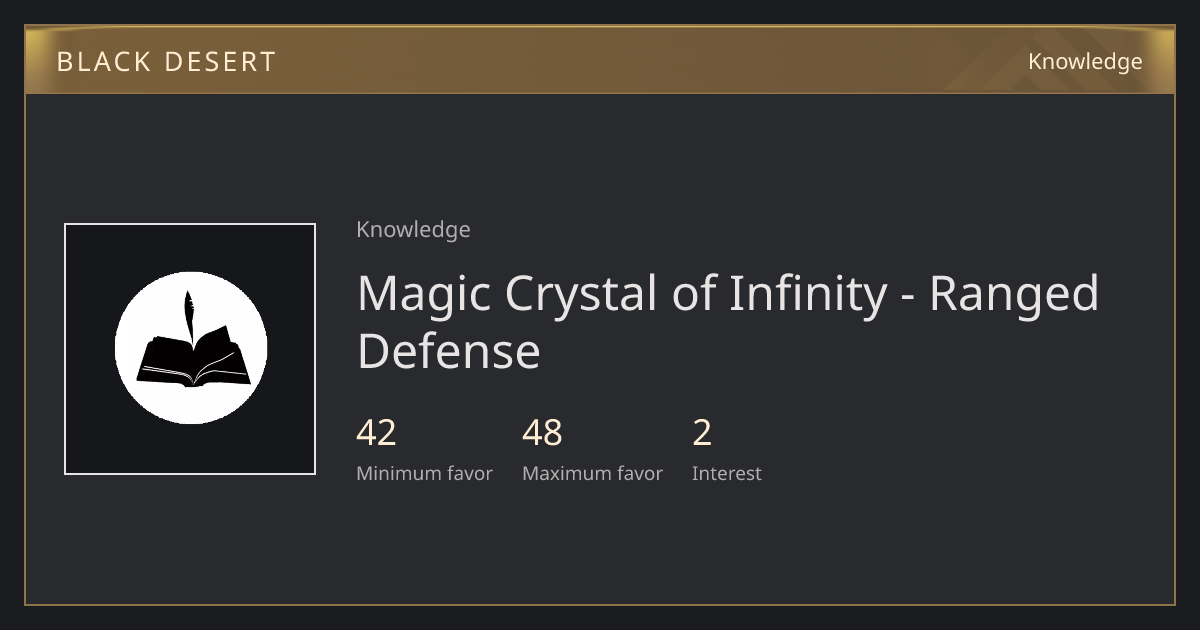Click the Knowledge label in the gold header
This screenshot has height=630, width=1200.
coord(1085,62)
